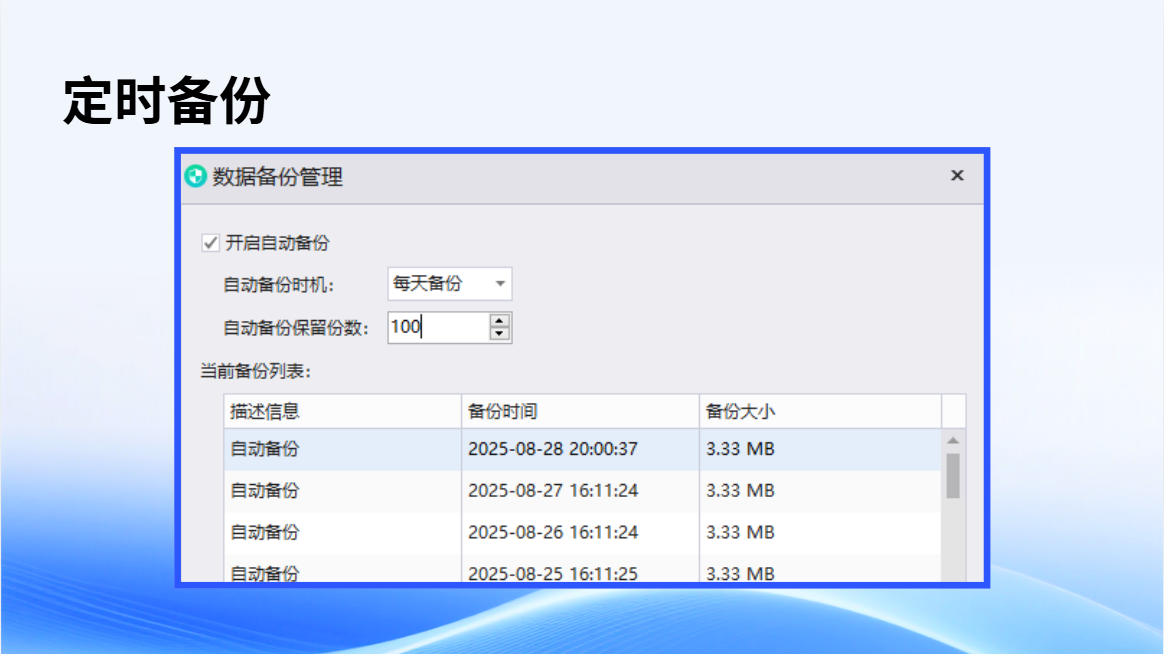Click the 自动备份 label in second row
The image size is (1164, 654).
pos(264,491)
